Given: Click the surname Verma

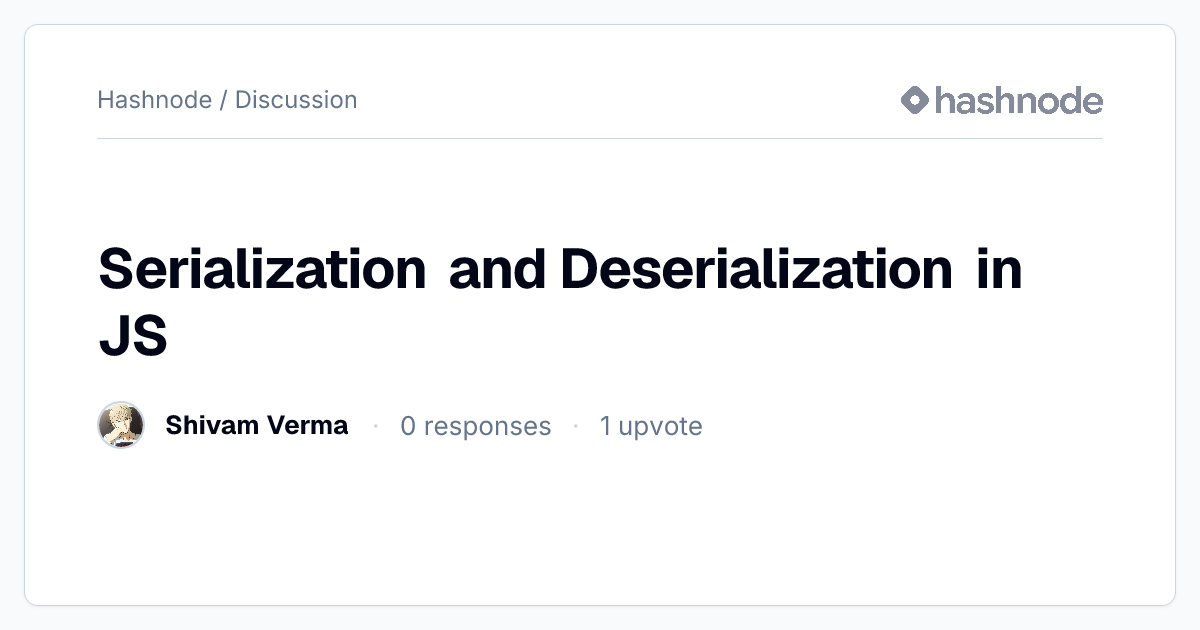Looking at the screenshot, I should coord(307,425).
